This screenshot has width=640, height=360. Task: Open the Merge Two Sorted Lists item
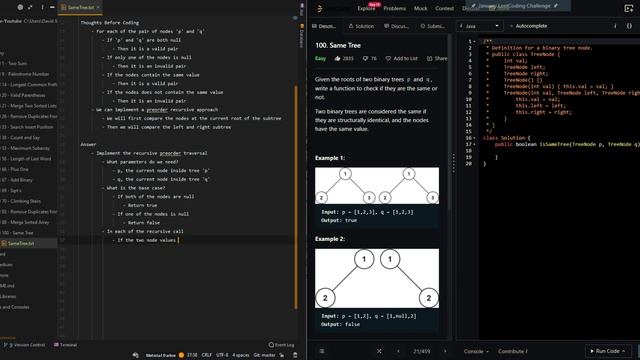click(29, 106)
